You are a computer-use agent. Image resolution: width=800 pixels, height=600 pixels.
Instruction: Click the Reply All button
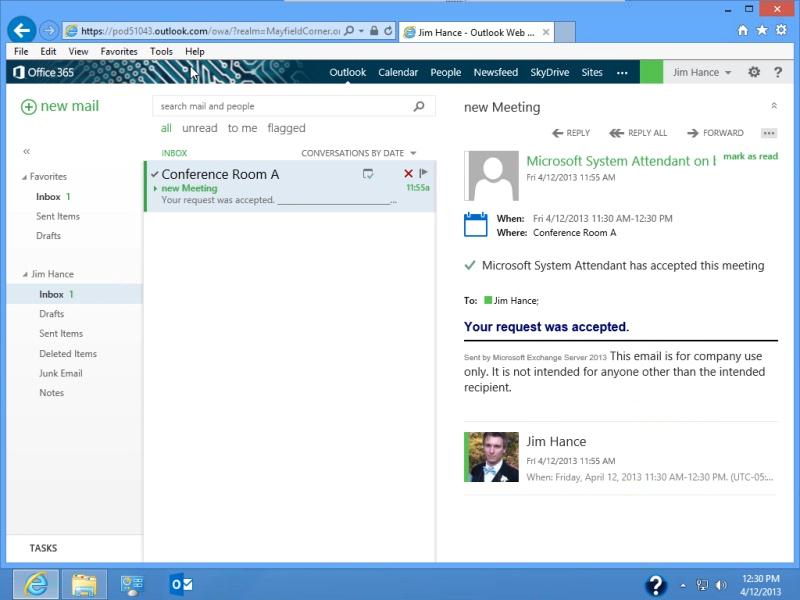tap(638, 133)
